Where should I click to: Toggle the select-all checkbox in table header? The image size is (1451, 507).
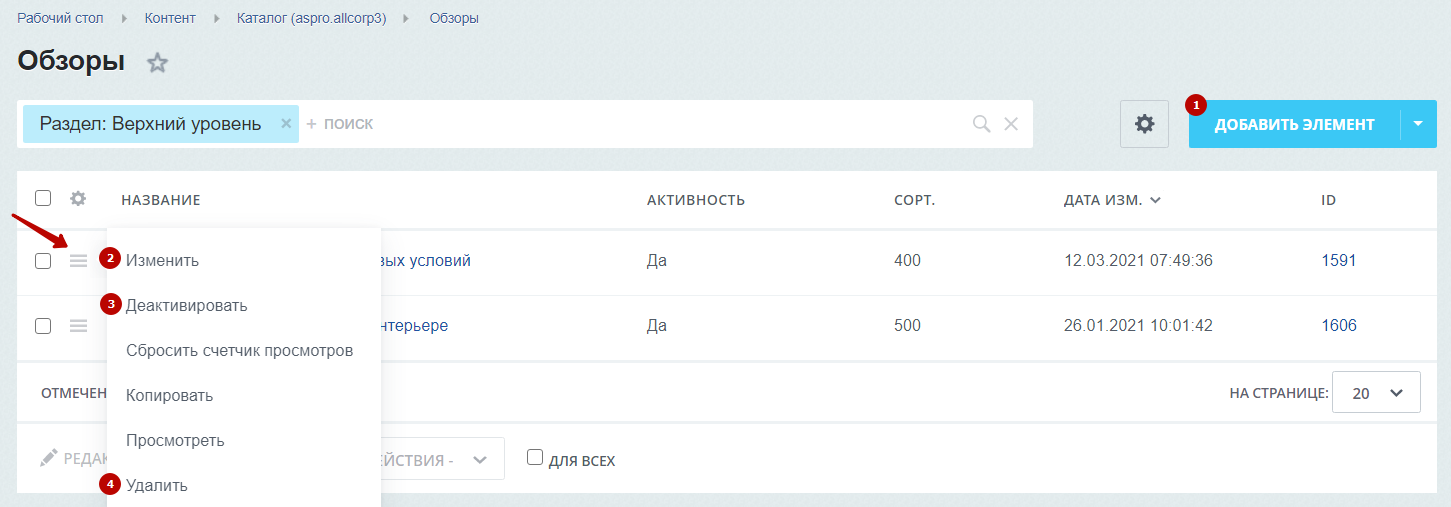click(x=43, y=199)
